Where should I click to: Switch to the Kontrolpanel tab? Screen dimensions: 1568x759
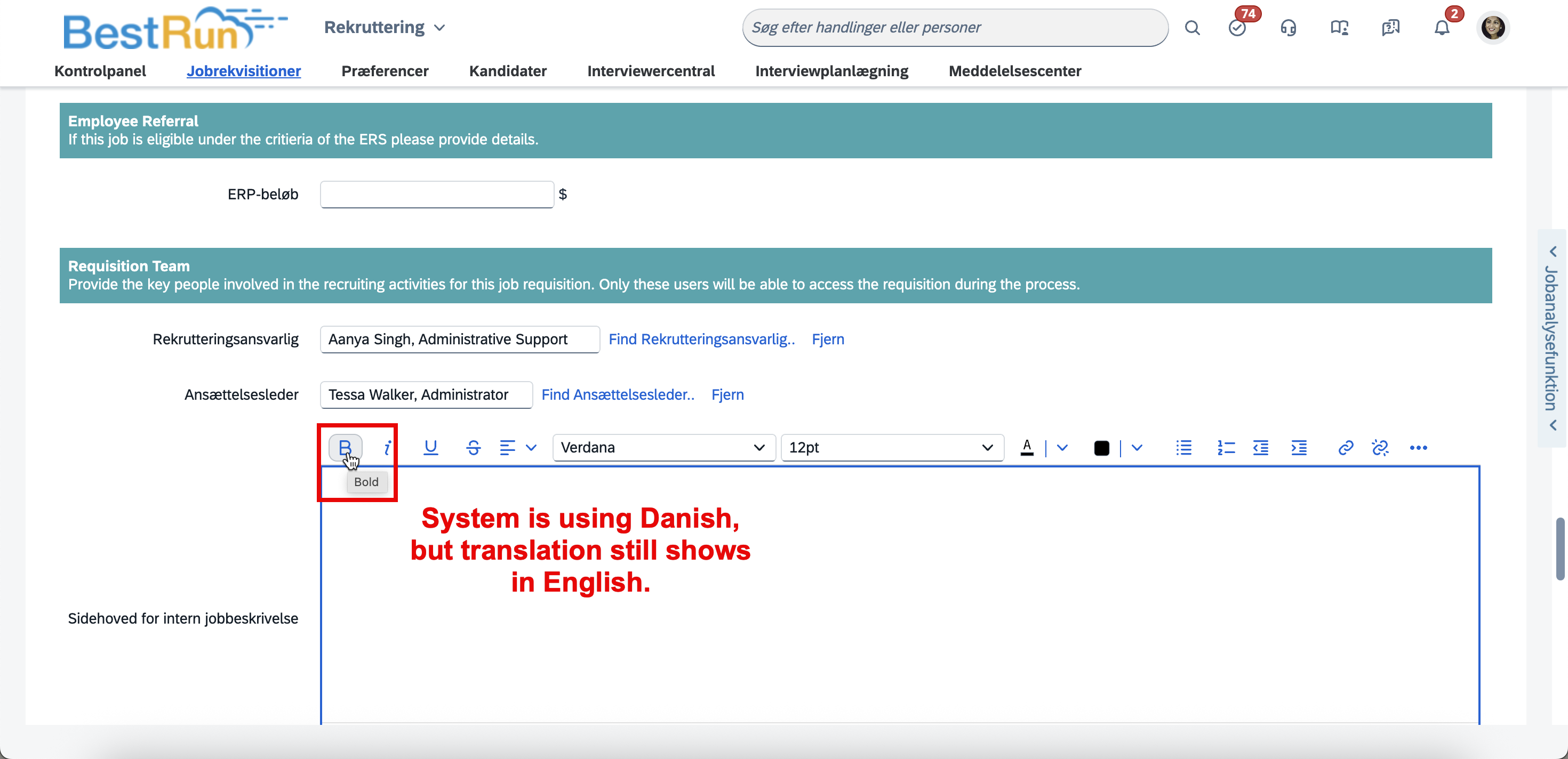(x=100, y=71)
